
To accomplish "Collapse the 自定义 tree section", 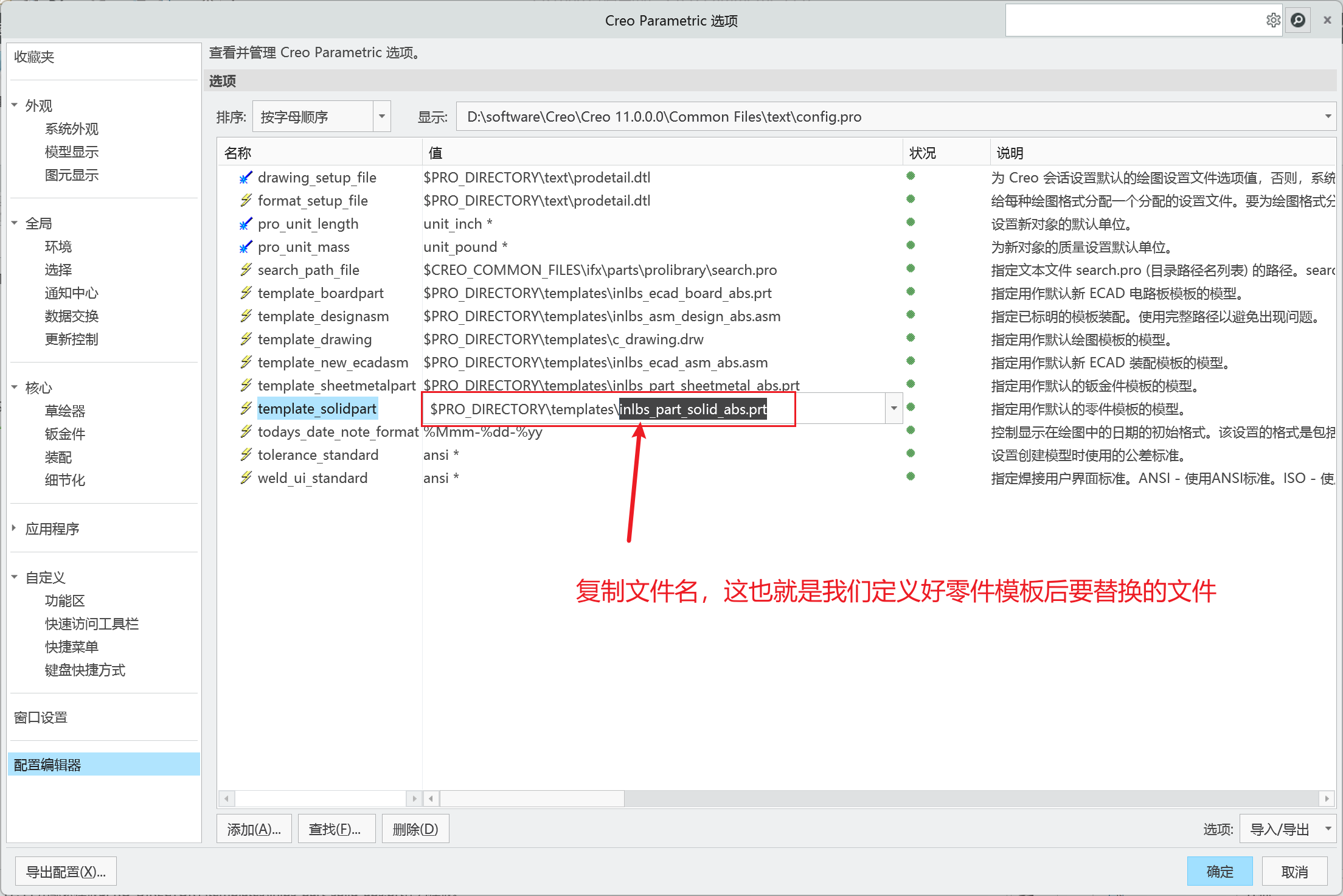I will coord(15,577).
